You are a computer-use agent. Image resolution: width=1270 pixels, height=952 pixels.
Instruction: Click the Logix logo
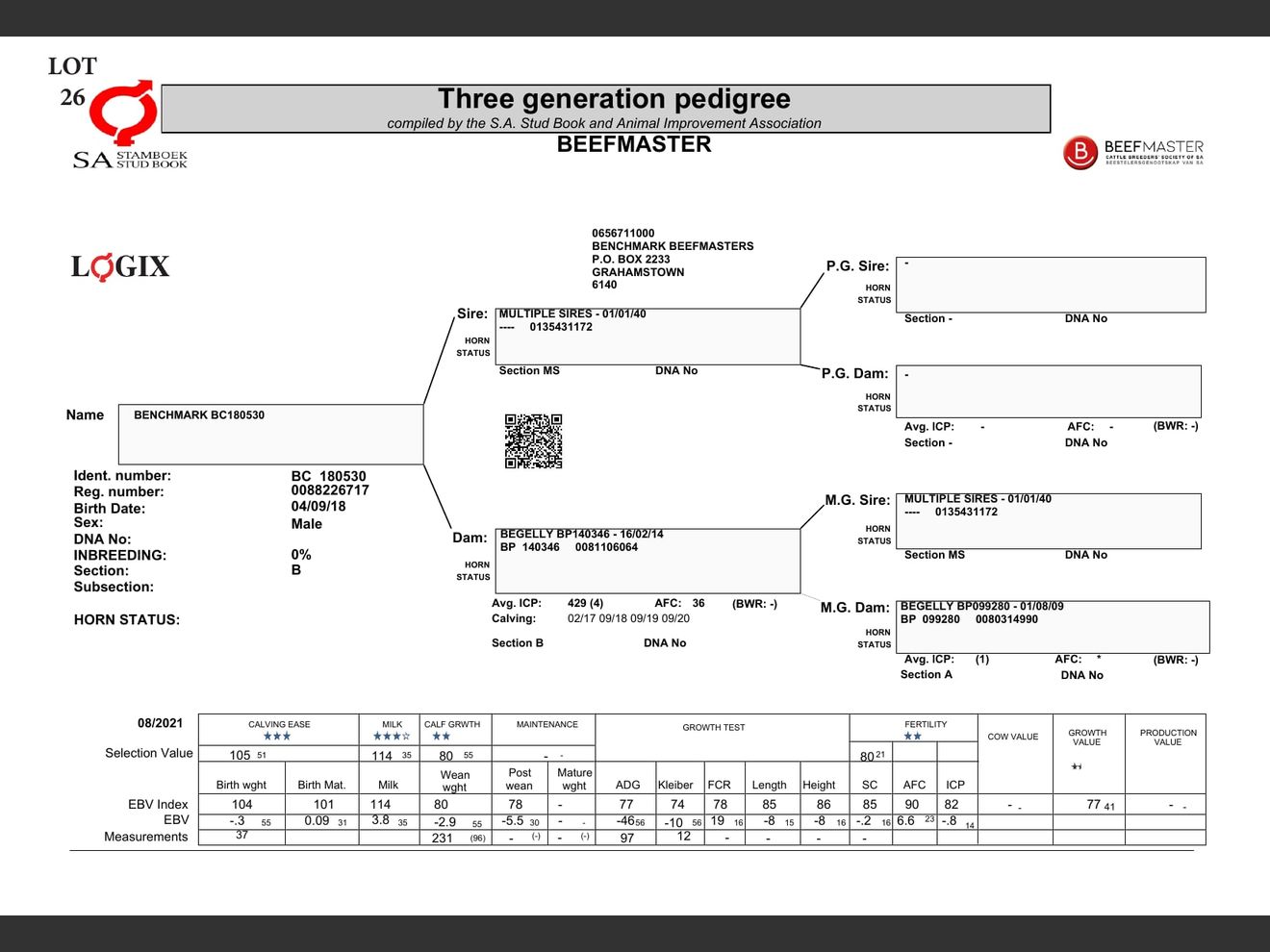click(x=120, y=266)
